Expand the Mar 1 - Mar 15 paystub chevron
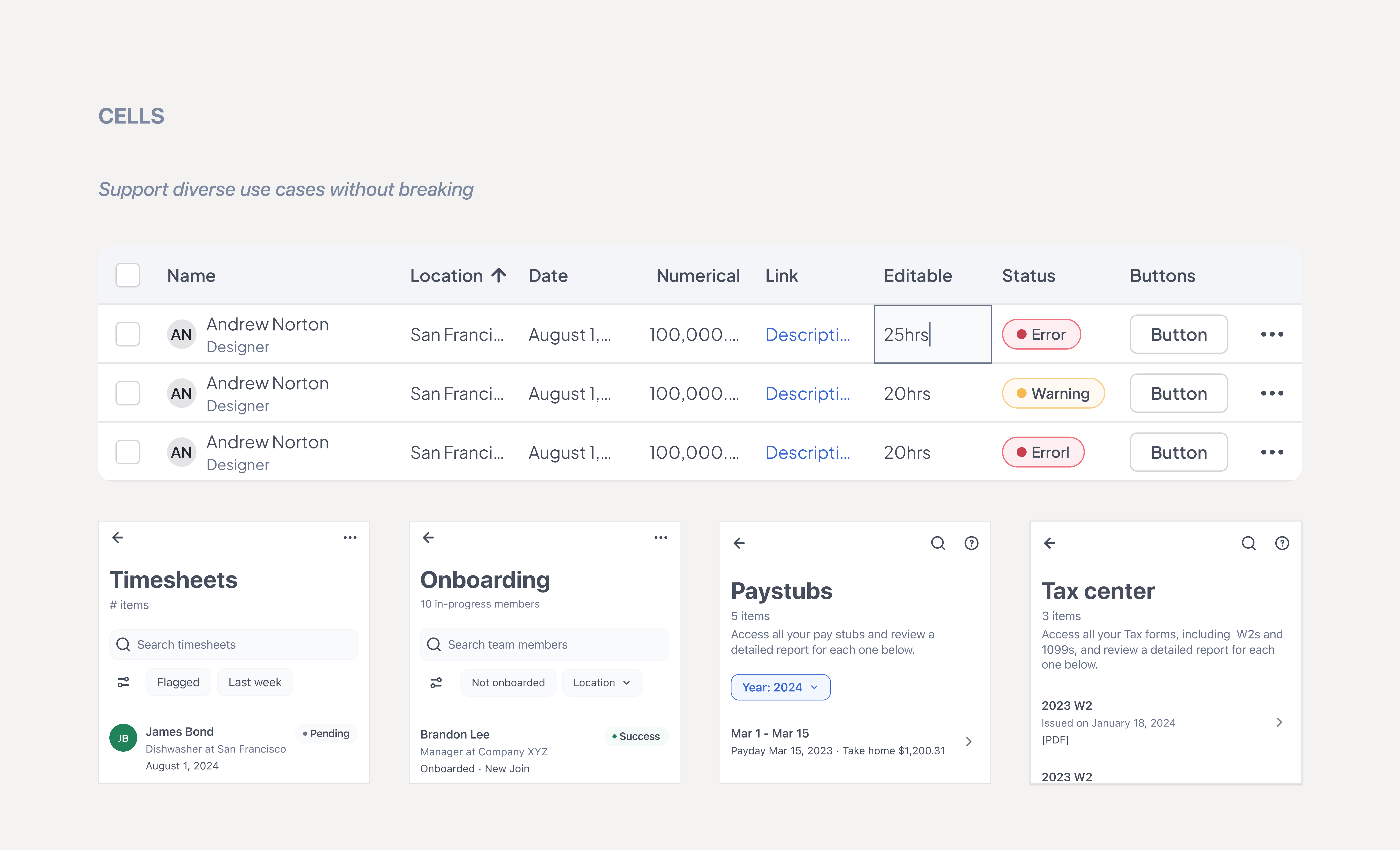 click(969, 742)
